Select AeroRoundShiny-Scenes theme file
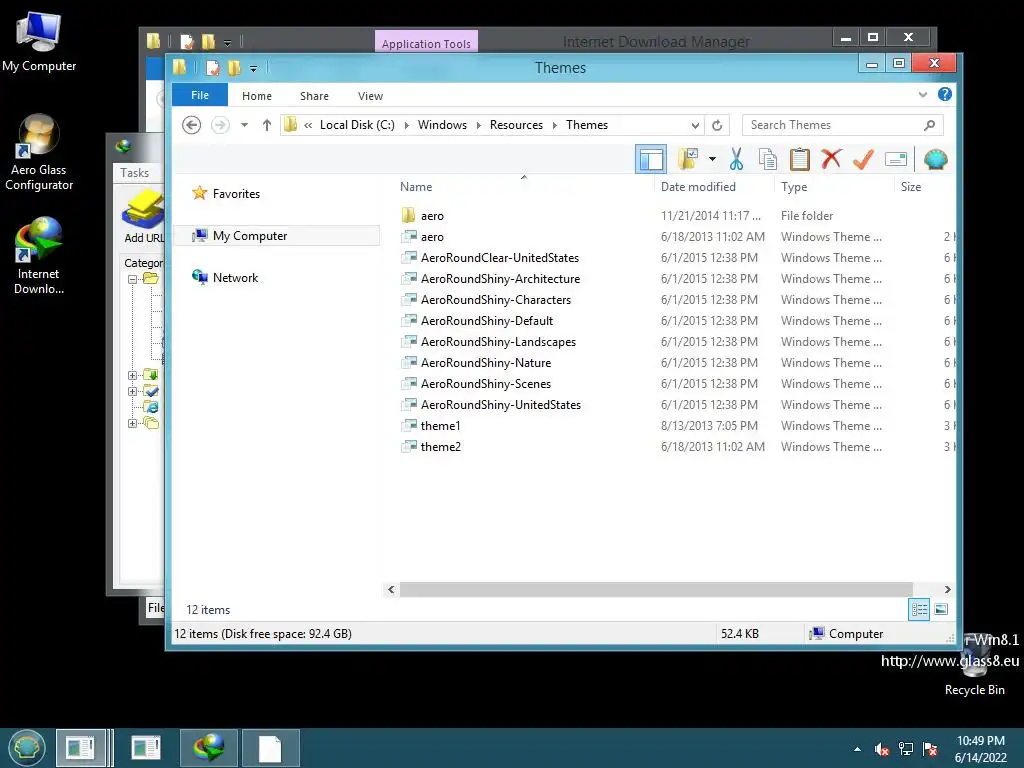This screenshot has height=768, width=1024. 486,383
